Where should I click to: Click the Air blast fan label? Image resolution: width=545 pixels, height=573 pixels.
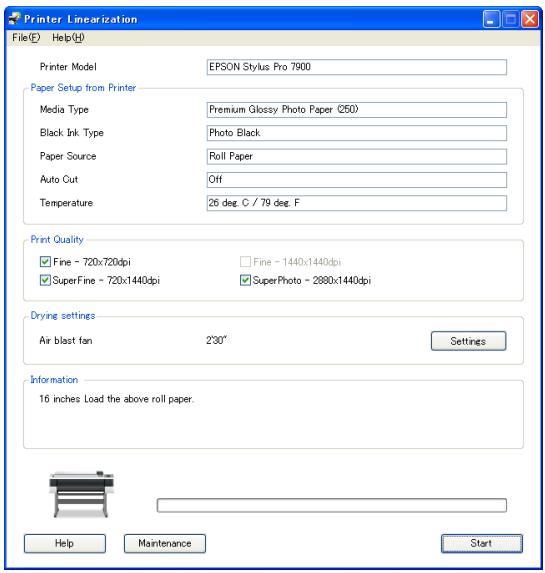66,341
